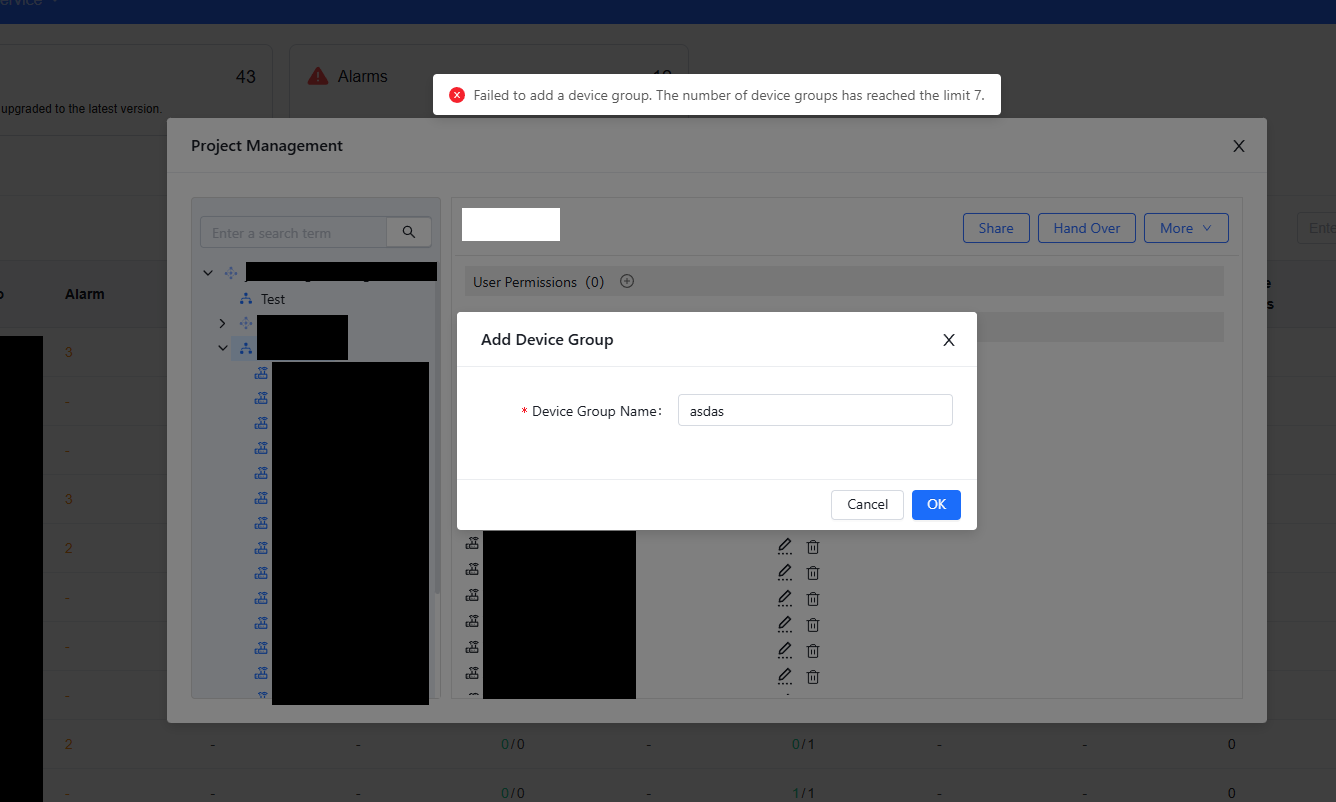The height and width of the screenshot is (802, 1336).
Task: Click the lowest fully visible trash delete icon
Action: [x=813, y=677]
